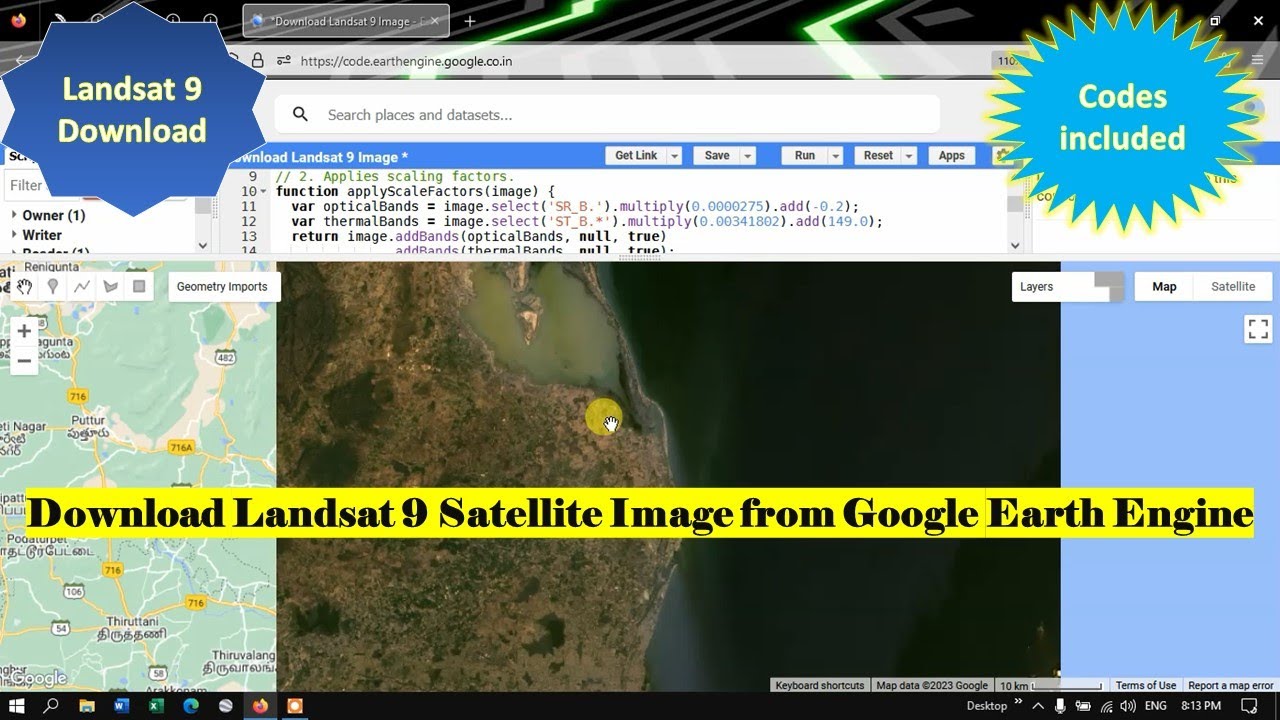Switch to the Firefox taskbar icon
This screenshot has width=1280, height=720.
coord(260,705)
